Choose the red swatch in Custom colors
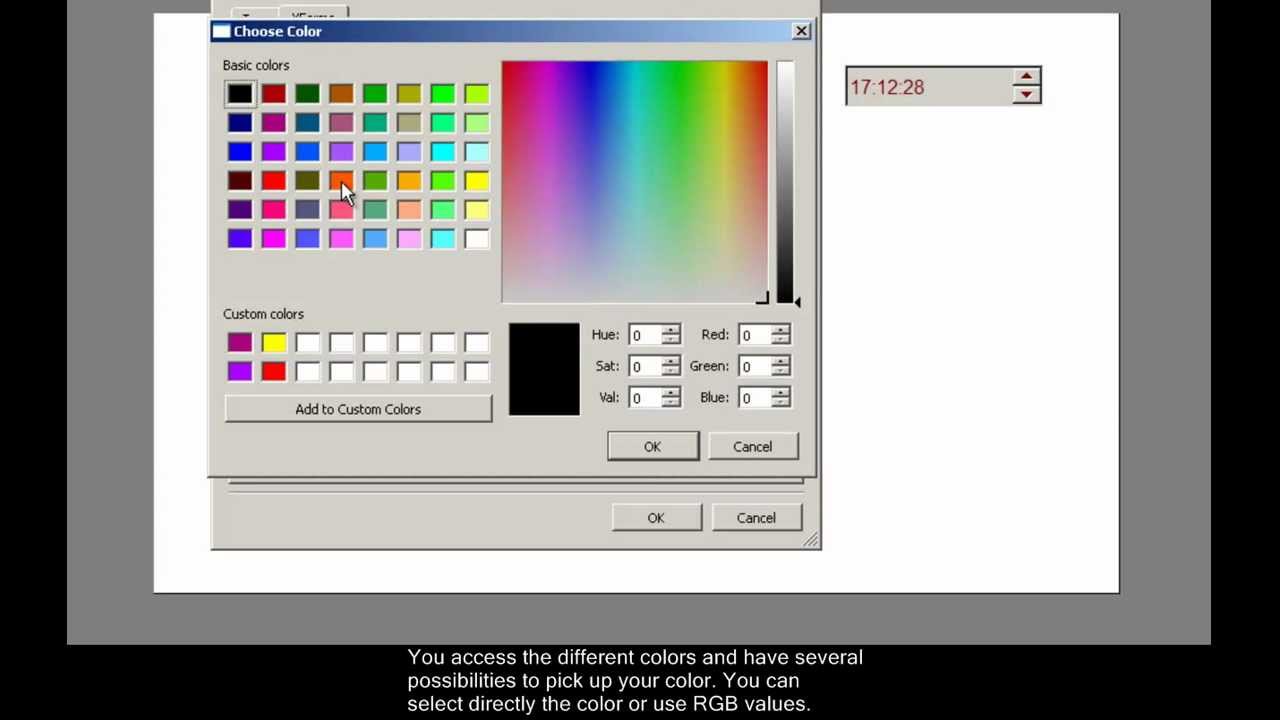 [274, 371]
